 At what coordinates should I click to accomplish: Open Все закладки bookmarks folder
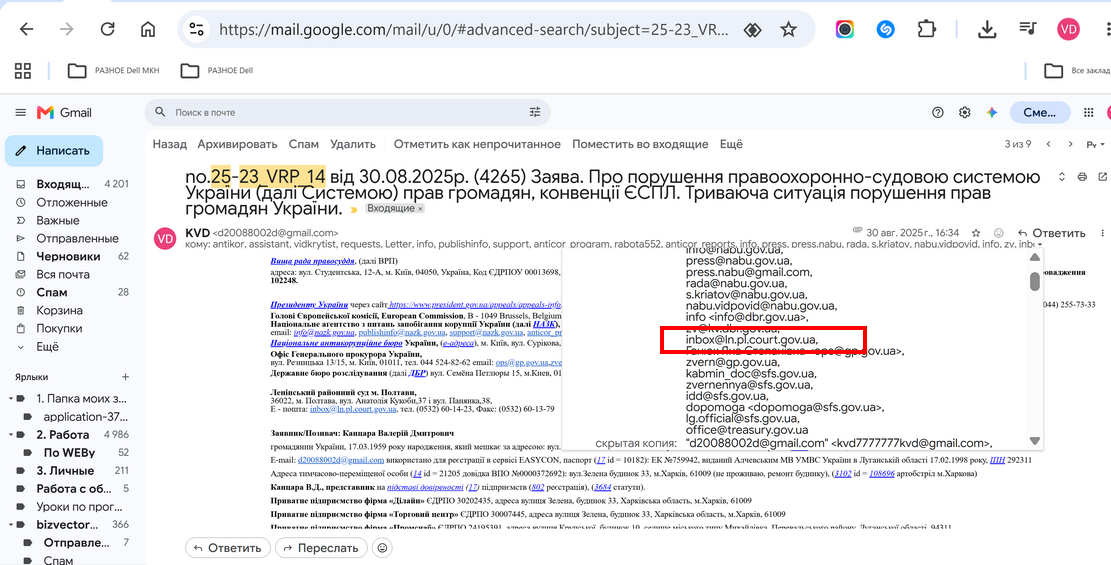click(x=1077, y=70)
